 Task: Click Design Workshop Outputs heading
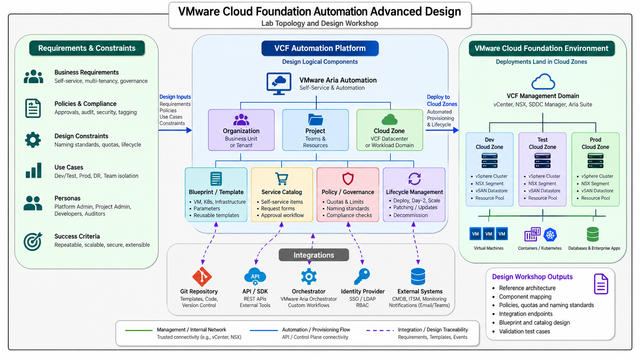point(532,277)
